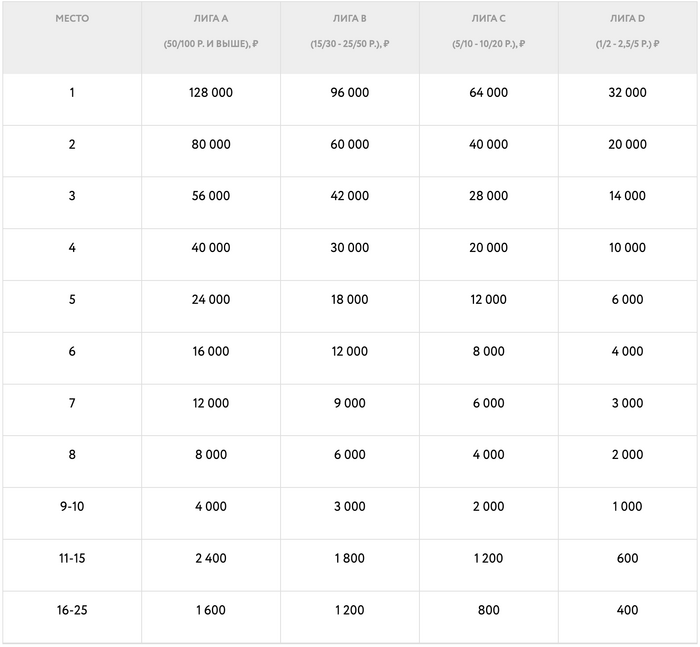
Task: Click the 64 000 cell in Лига C
Action: [488, 93]
